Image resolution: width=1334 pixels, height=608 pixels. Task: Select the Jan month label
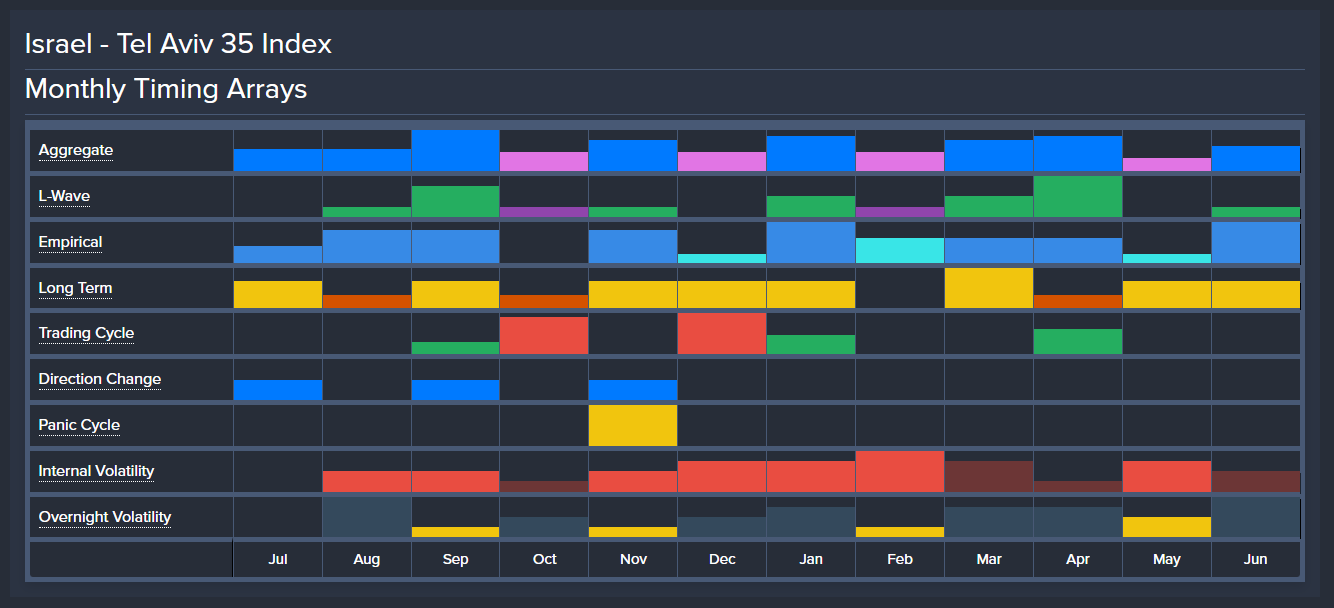coord(811,559)
